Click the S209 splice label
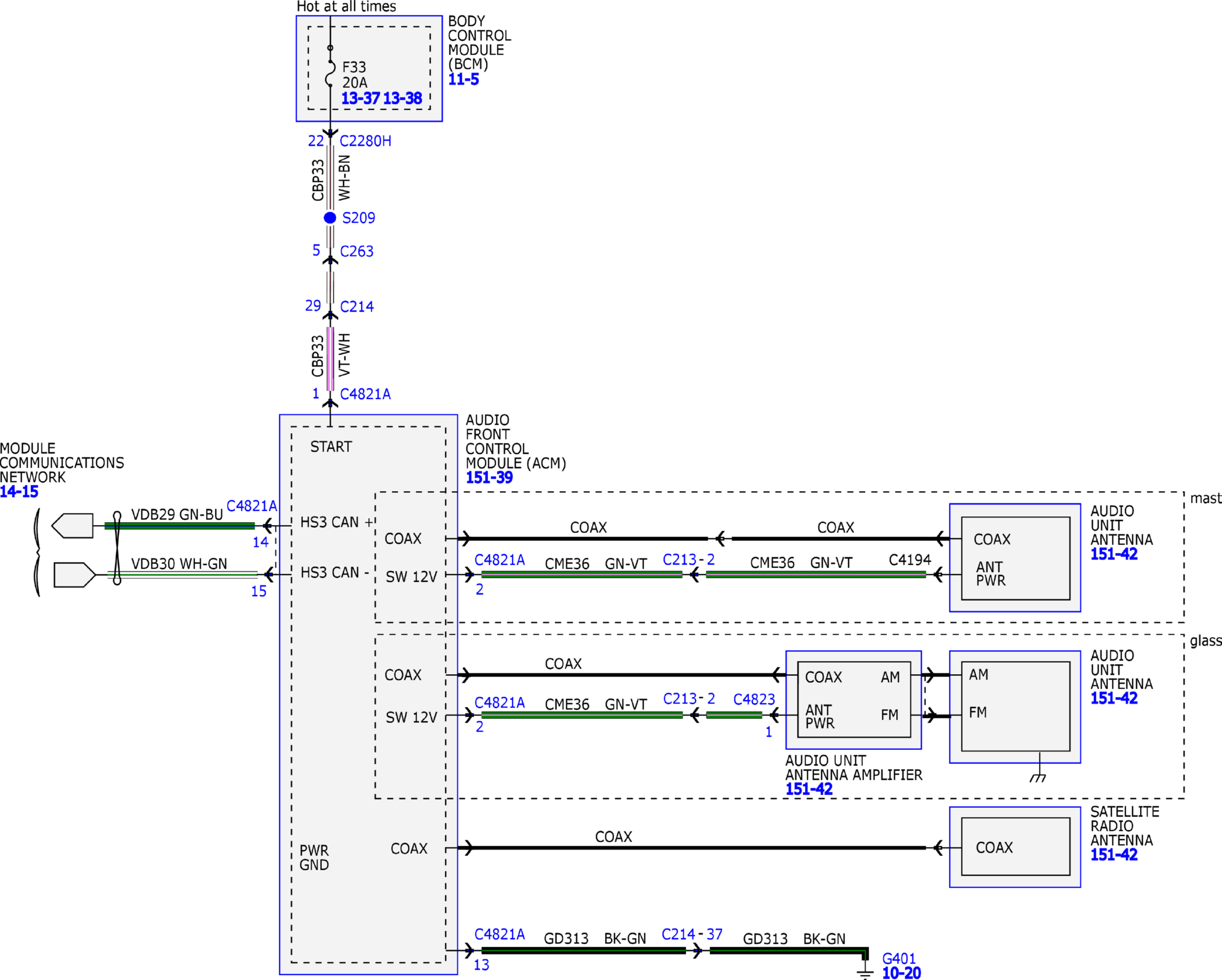This screenshot has width=1222, height=980. point(359,218)
